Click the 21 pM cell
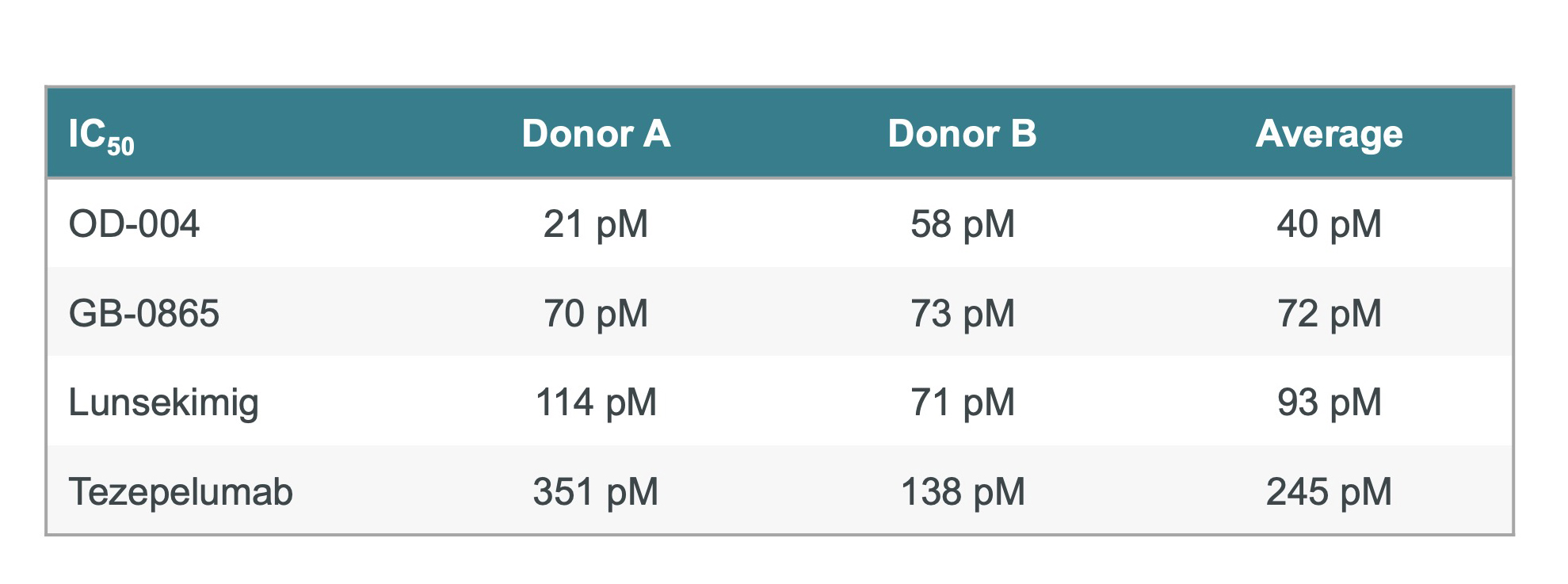The height and width of the screenshot is (584, 1568). [596, 224]
